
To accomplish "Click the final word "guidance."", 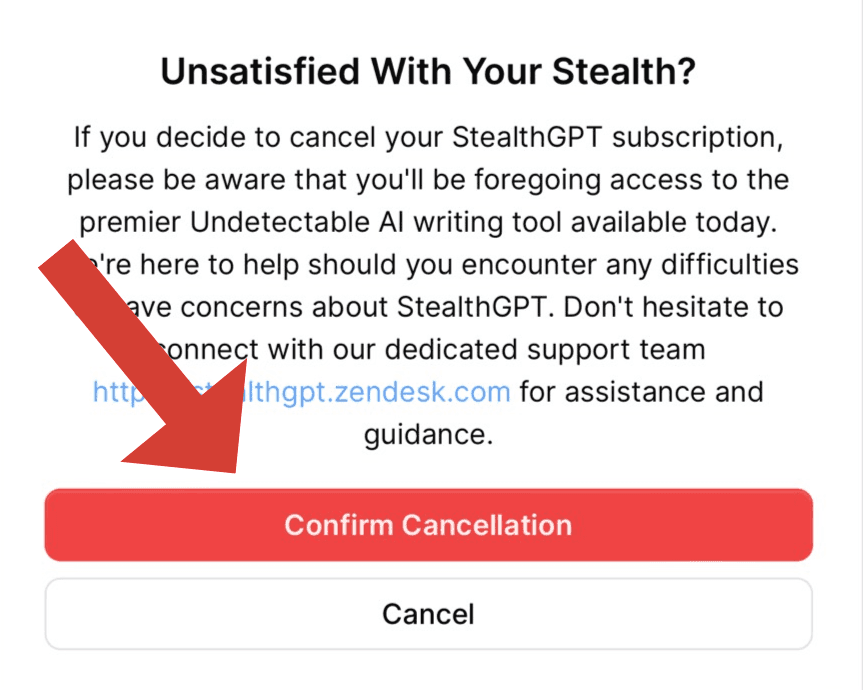I will click(428, 436).
